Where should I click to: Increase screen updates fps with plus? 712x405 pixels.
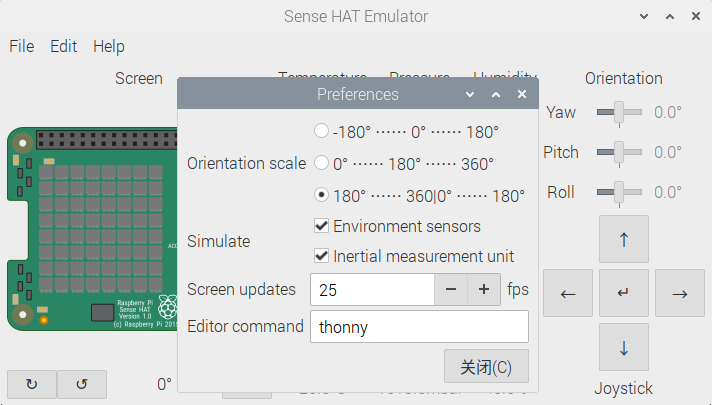(x=484, y=289)
